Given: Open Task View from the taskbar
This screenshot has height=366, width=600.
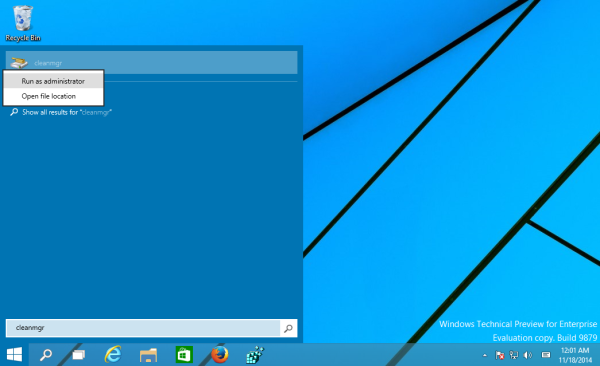Looking at the screenshot, I should click(79, 355).
